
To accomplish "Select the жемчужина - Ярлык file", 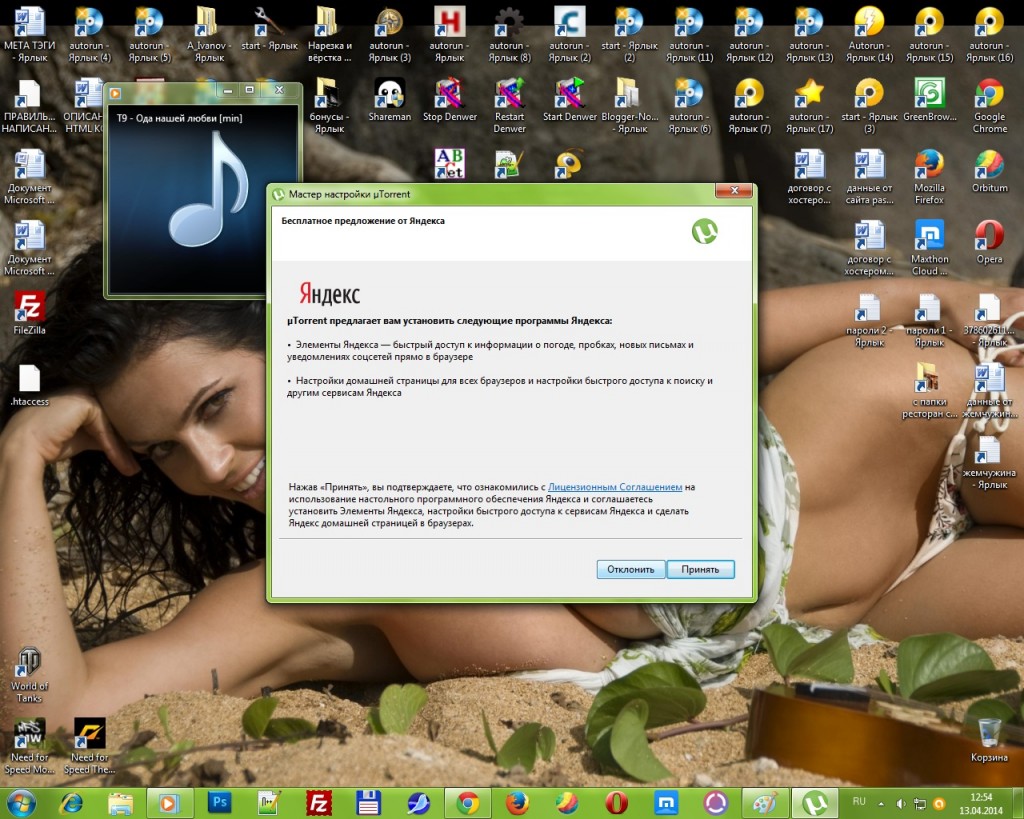I will [989, 461].
